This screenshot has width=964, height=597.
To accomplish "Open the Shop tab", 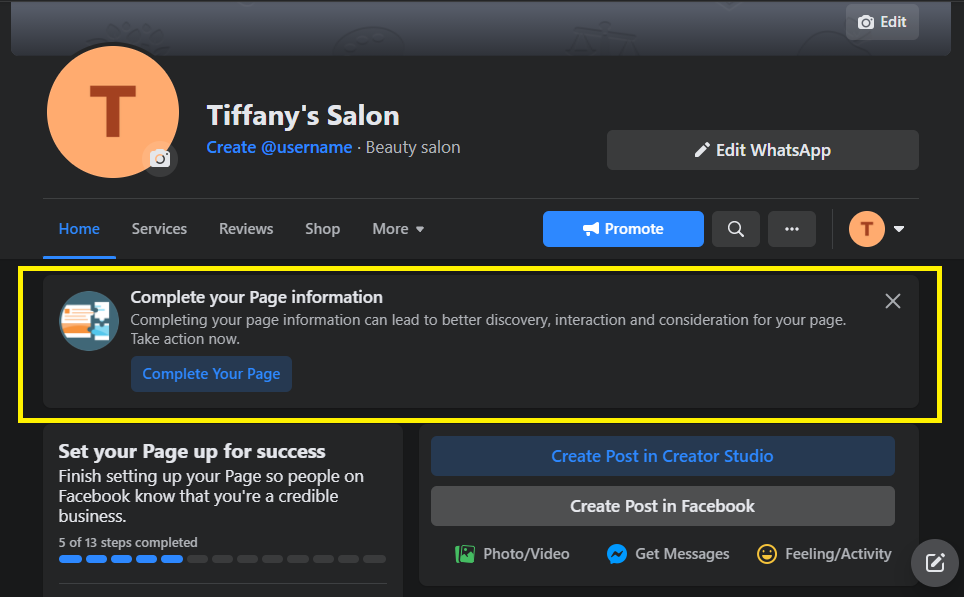I will pos(322,229).
